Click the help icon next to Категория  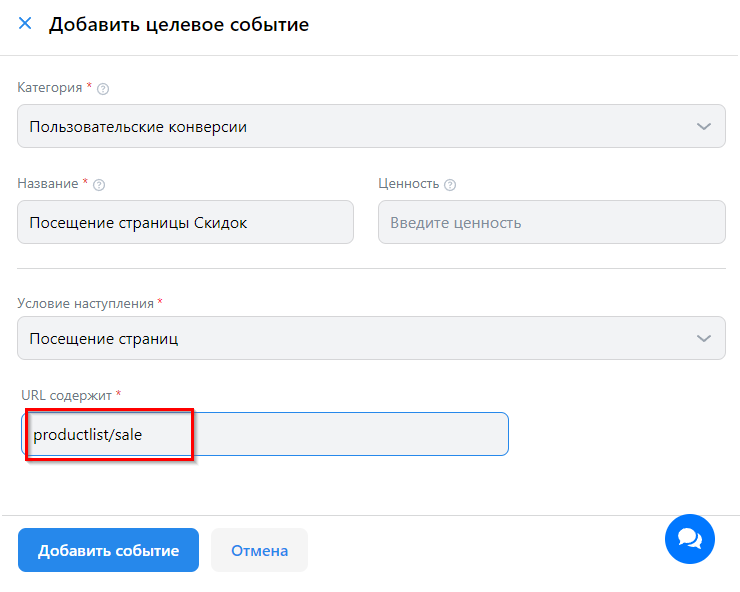pos(103,89)
